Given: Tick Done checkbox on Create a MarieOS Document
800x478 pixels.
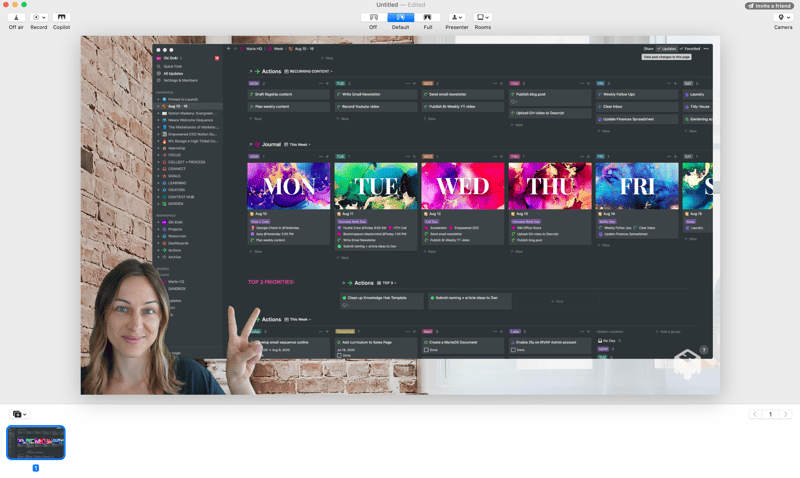Looking at the screenshot, I should point(426,350).
